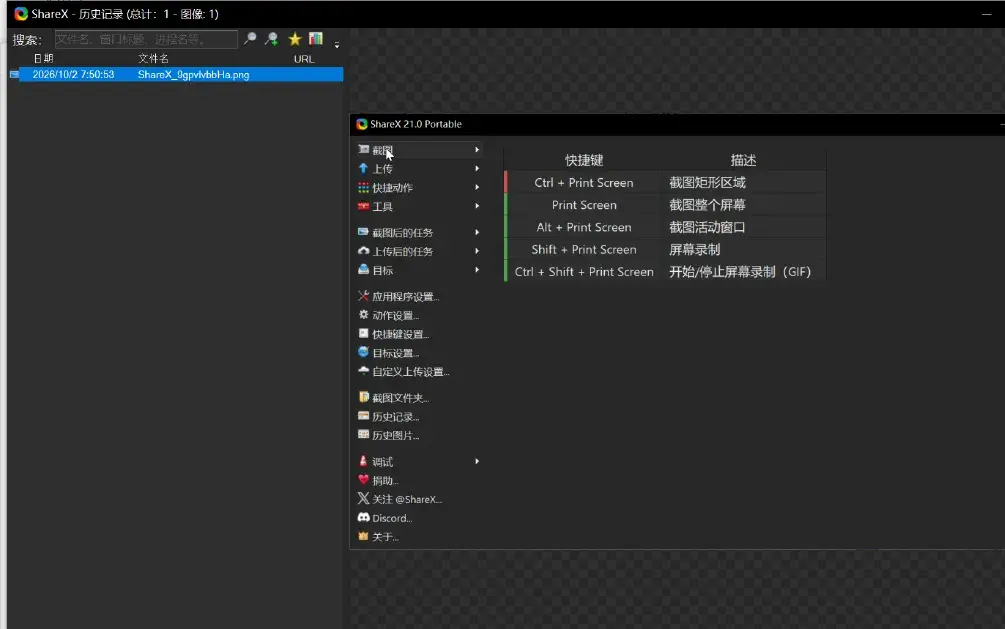This screenshot has width=1005, height=629.
Task: Click the X logo icon beside 关注 @ShareX
Action: coord(363,498)
